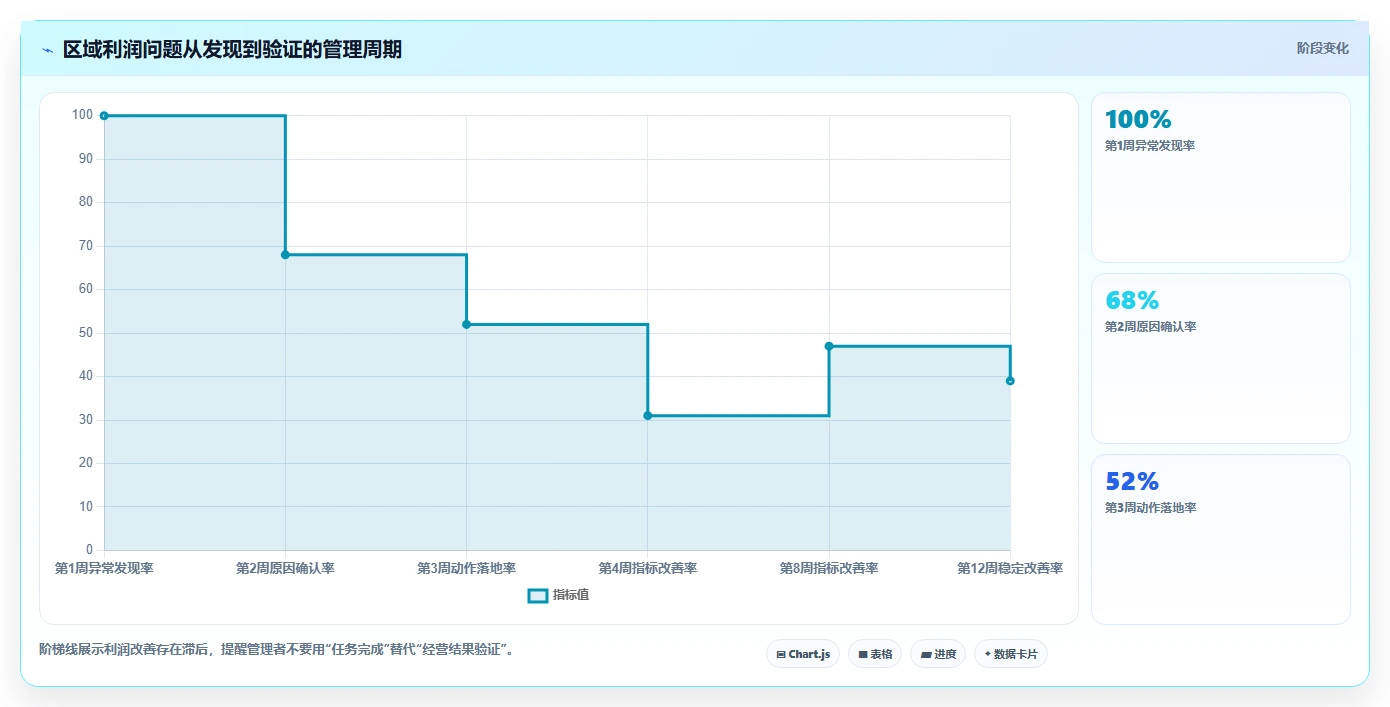Click x-axis label 第1周异常发现率

coord(104,568)
